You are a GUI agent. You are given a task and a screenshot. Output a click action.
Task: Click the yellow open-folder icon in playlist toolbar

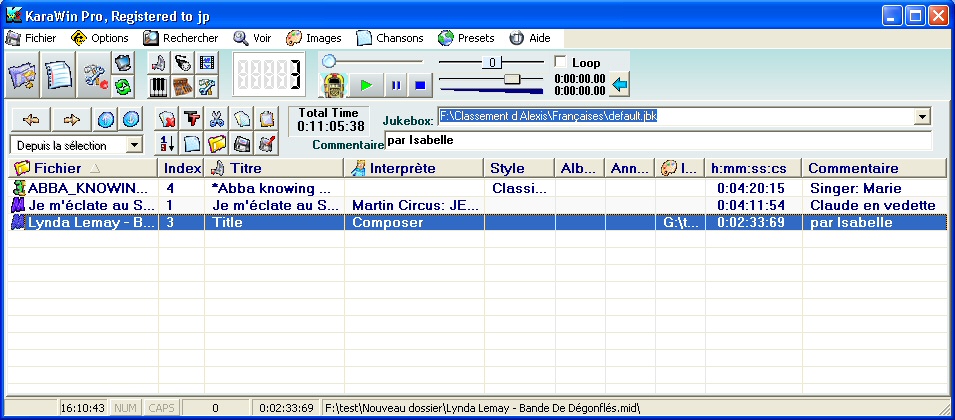coord(217,144)
